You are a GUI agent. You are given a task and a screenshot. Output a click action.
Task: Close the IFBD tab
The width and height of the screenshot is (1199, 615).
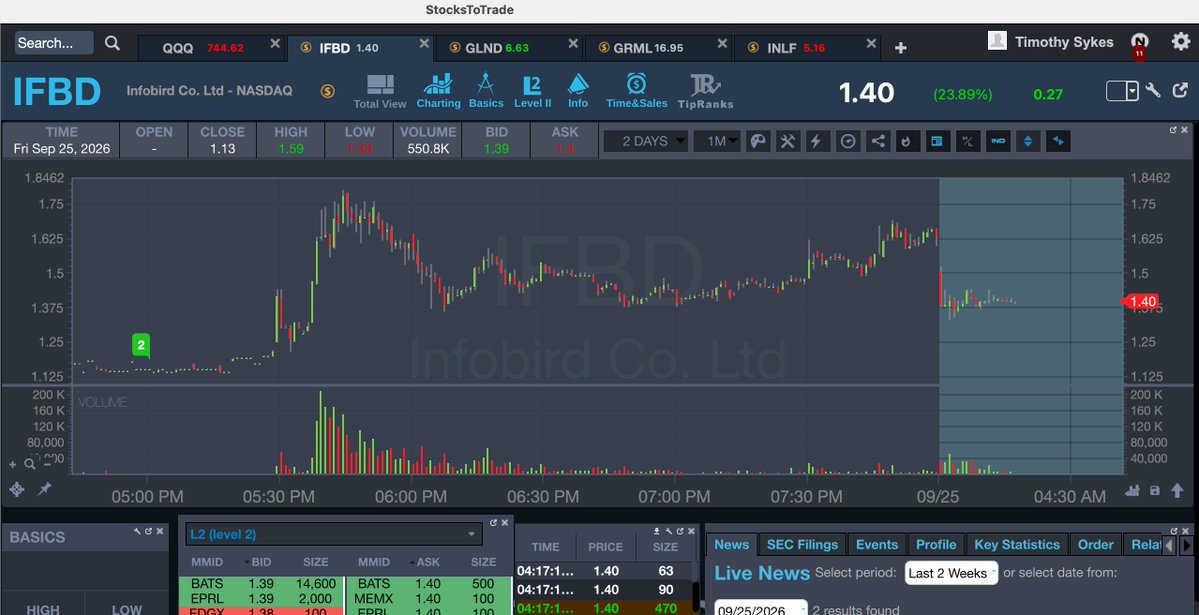(424, 44)
